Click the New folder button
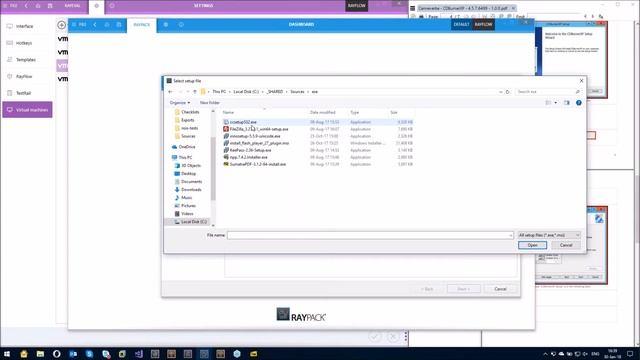 click(x=210, y=103)
